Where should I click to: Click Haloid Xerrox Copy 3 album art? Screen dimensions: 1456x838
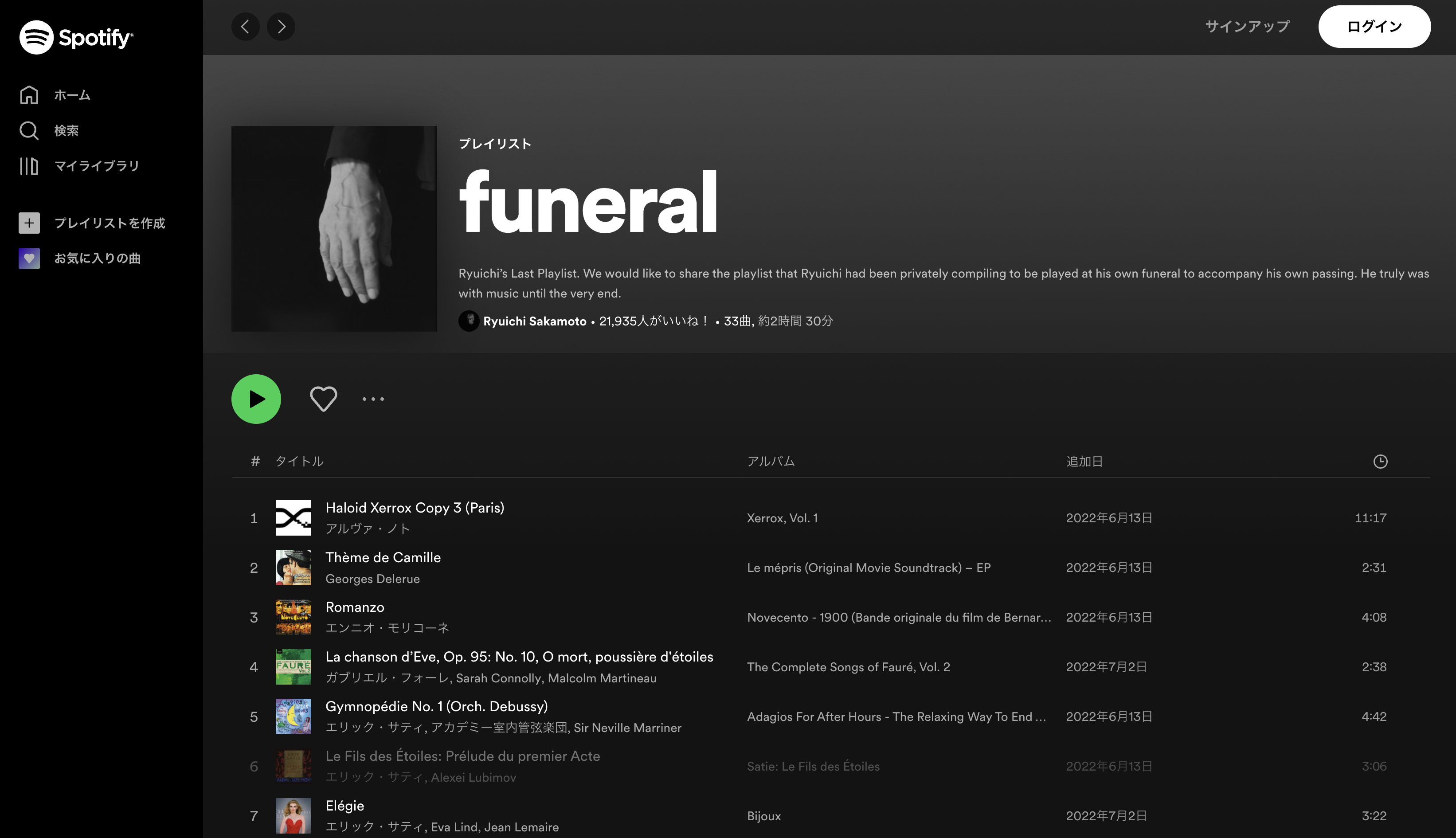(294, 518)
